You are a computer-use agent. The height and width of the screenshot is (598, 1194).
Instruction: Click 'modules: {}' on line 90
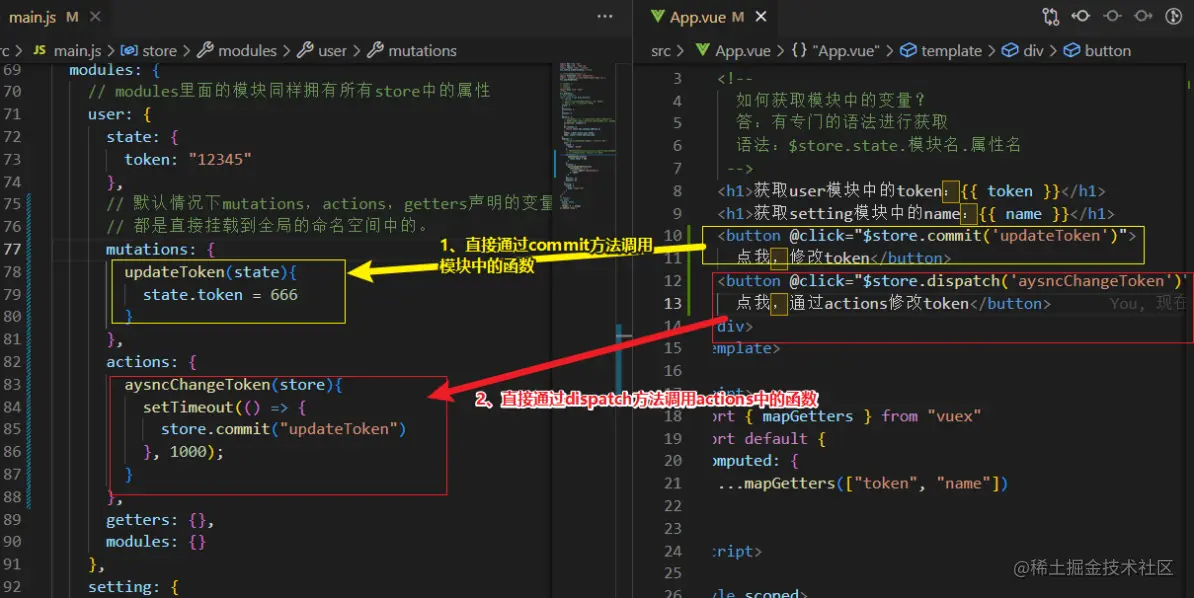[156, 542]
